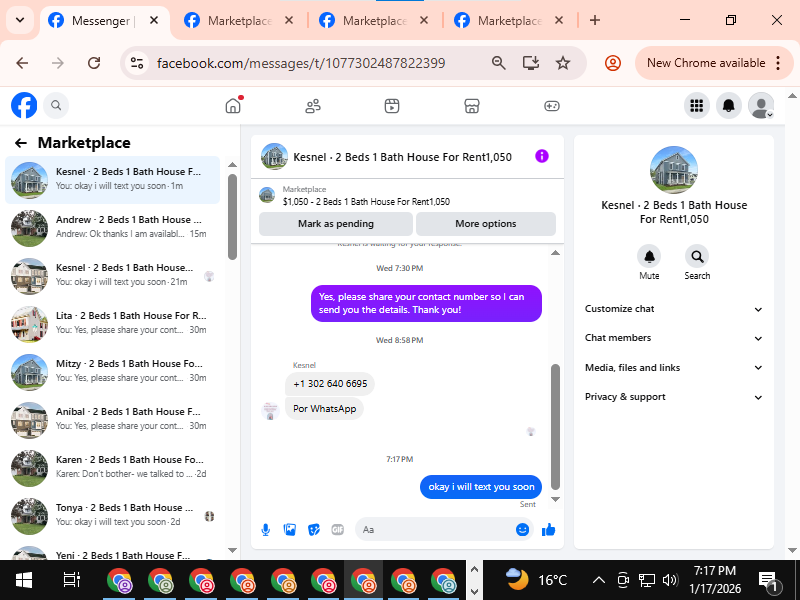Send a thumbs-up like
Screen dimensions: 800x600
(x=548, y=530)
